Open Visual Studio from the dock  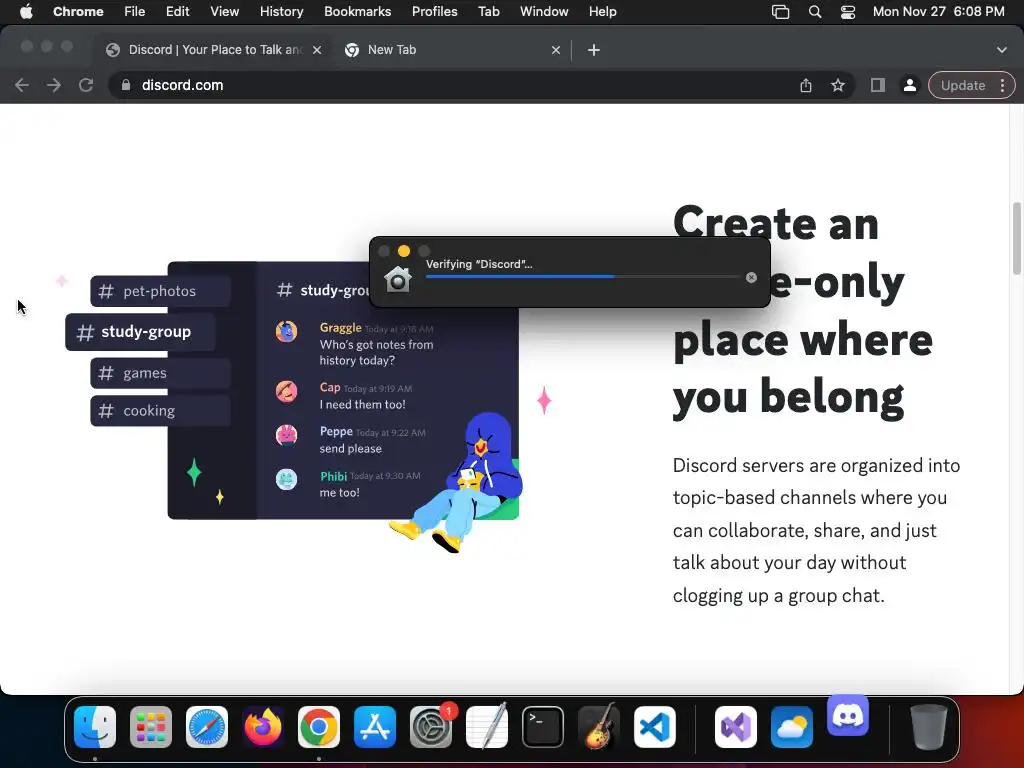click(736, 727)
